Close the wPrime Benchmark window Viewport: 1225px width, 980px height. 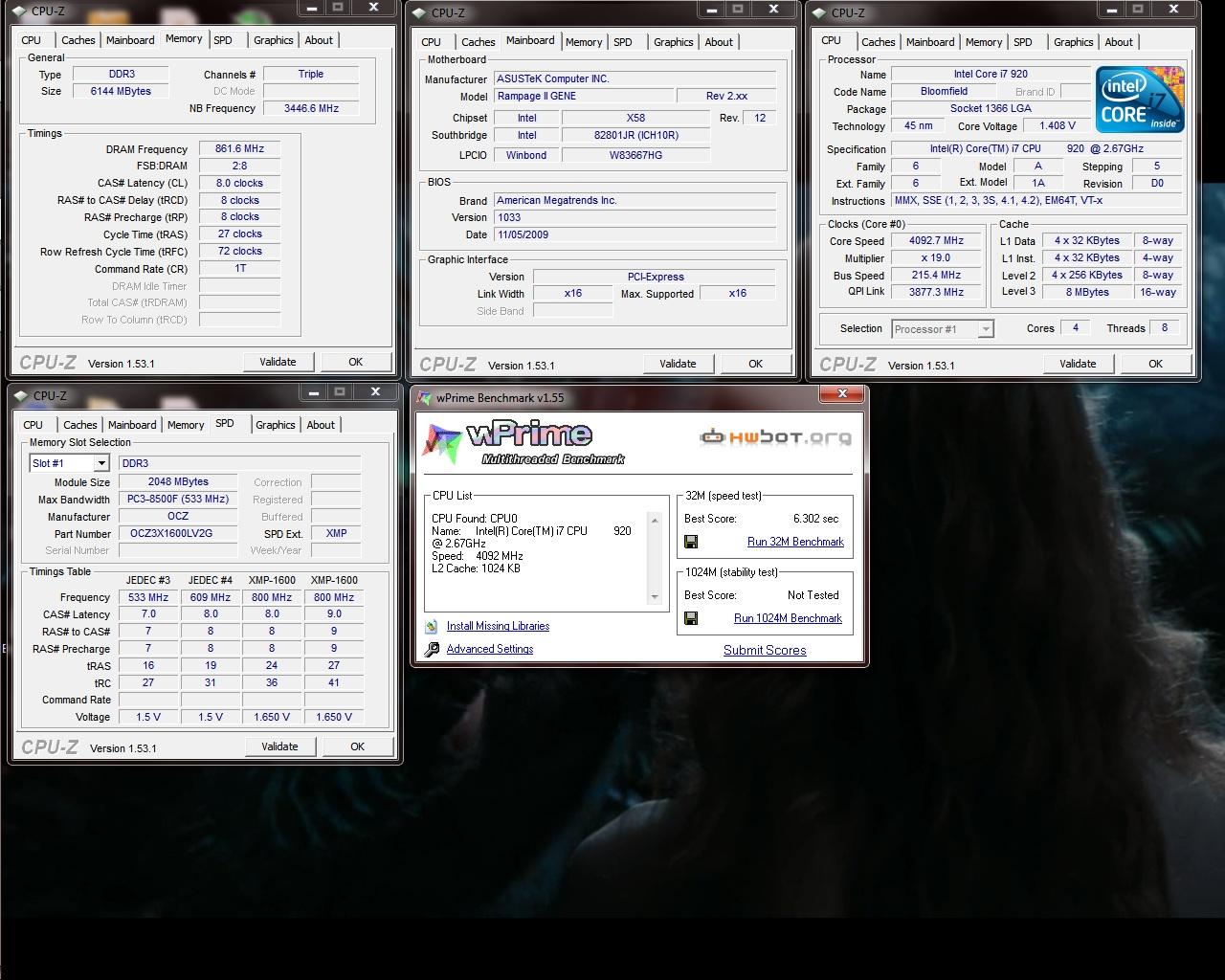[842, 393]
